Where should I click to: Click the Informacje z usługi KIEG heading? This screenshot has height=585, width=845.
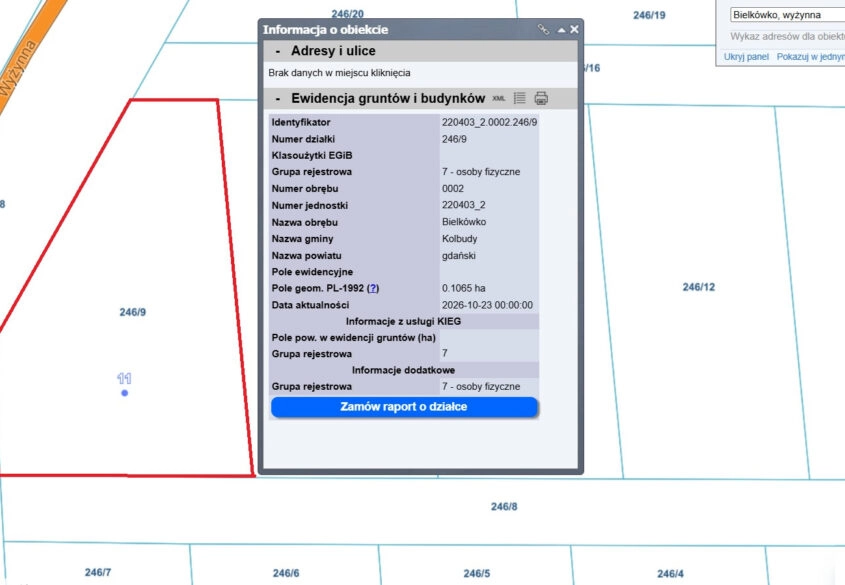tap(403, 322)
